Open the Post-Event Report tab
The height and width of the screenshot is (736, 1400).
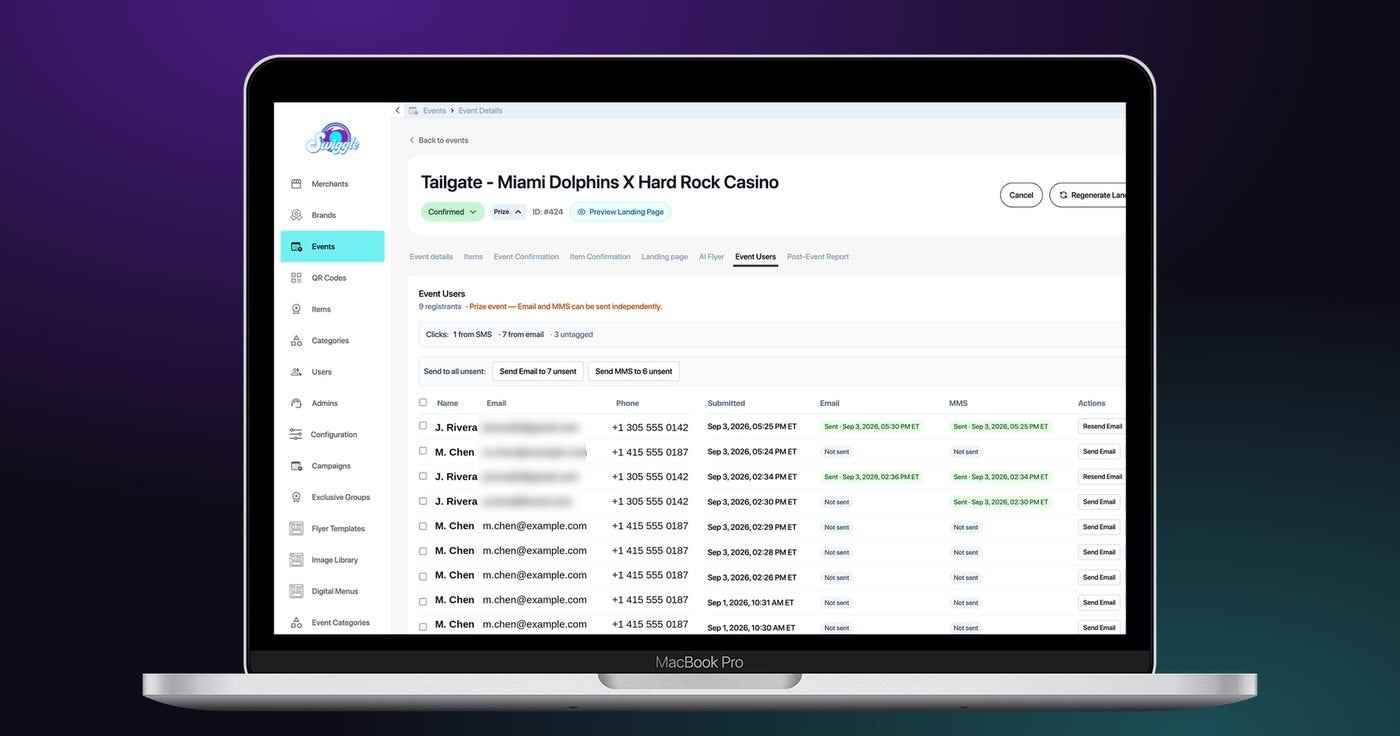pos(818,257)
